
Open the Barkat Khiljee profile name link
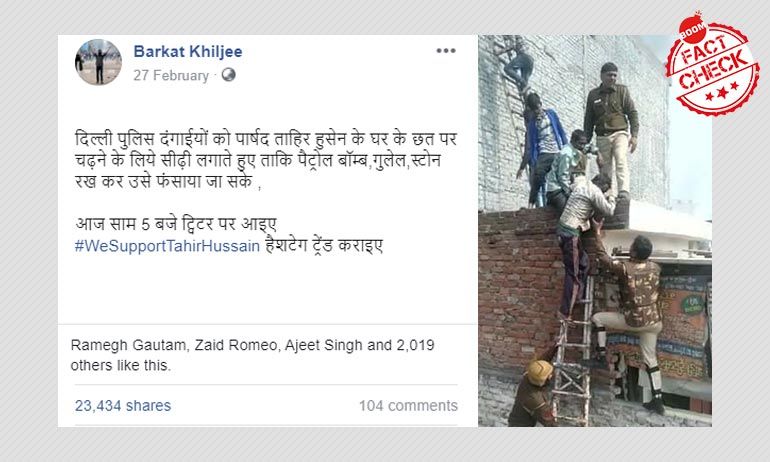pyautogui.click(x=187, y=52)
